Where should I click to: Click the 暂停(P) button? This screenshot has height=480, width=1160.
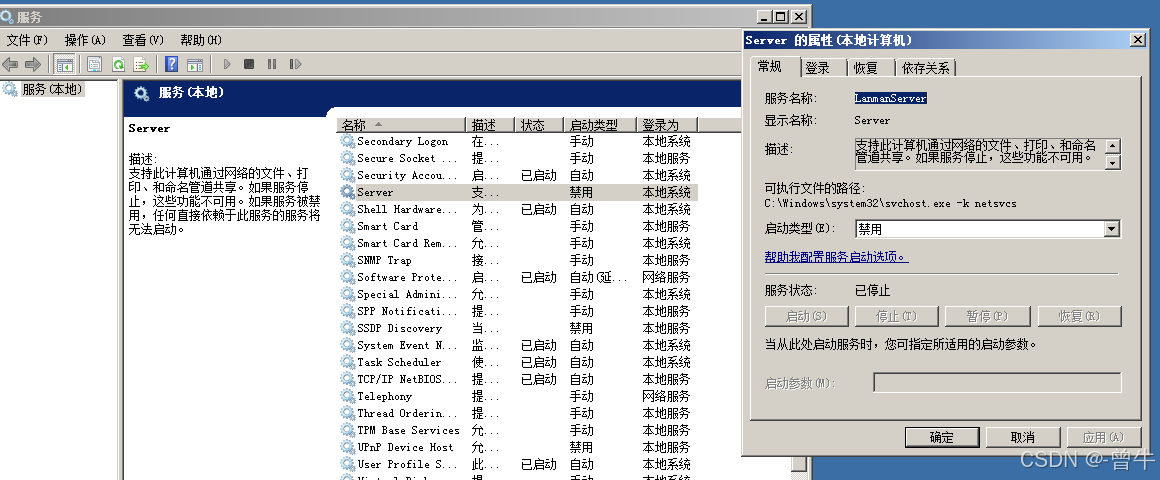point(988,316)
